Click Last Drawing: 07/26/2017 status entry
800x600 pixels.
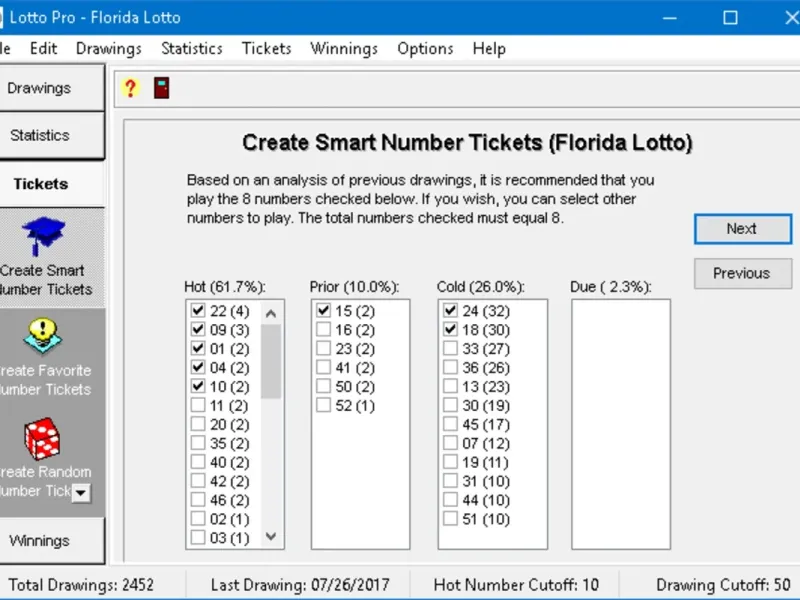(x=300, y=584)
